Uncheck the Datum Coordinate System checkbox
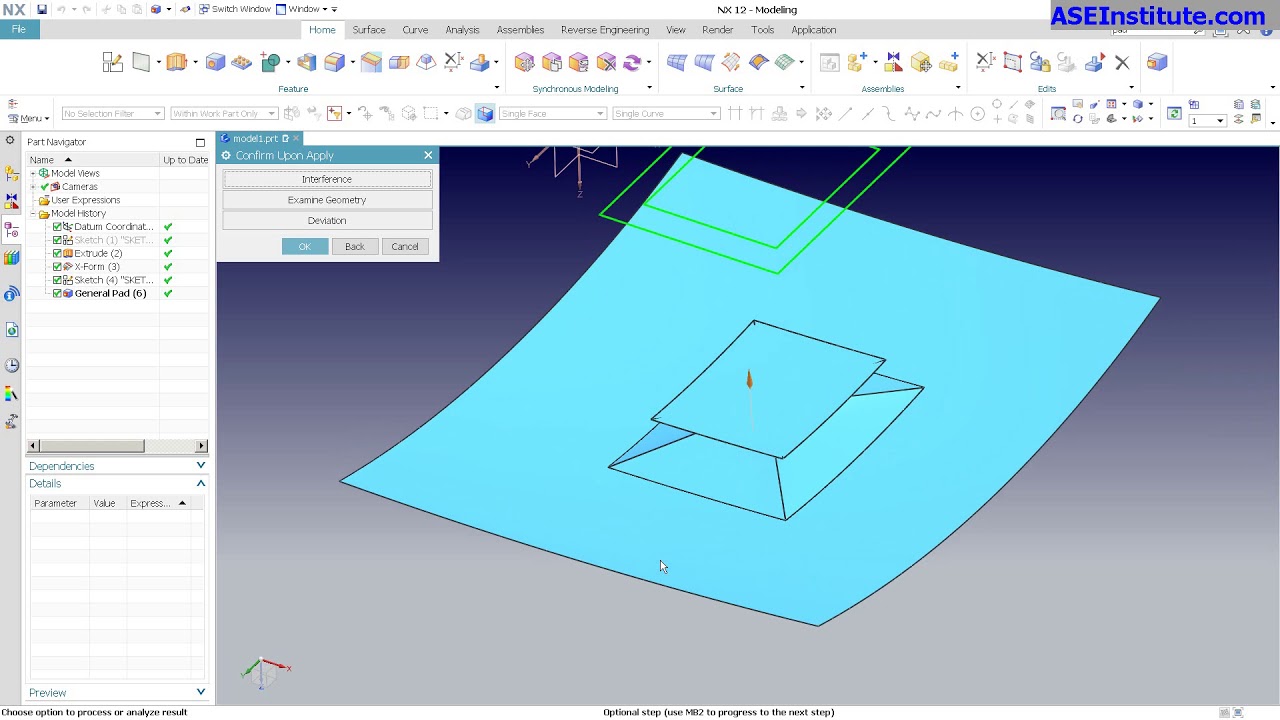The image size is (1280, 720). 57,227
